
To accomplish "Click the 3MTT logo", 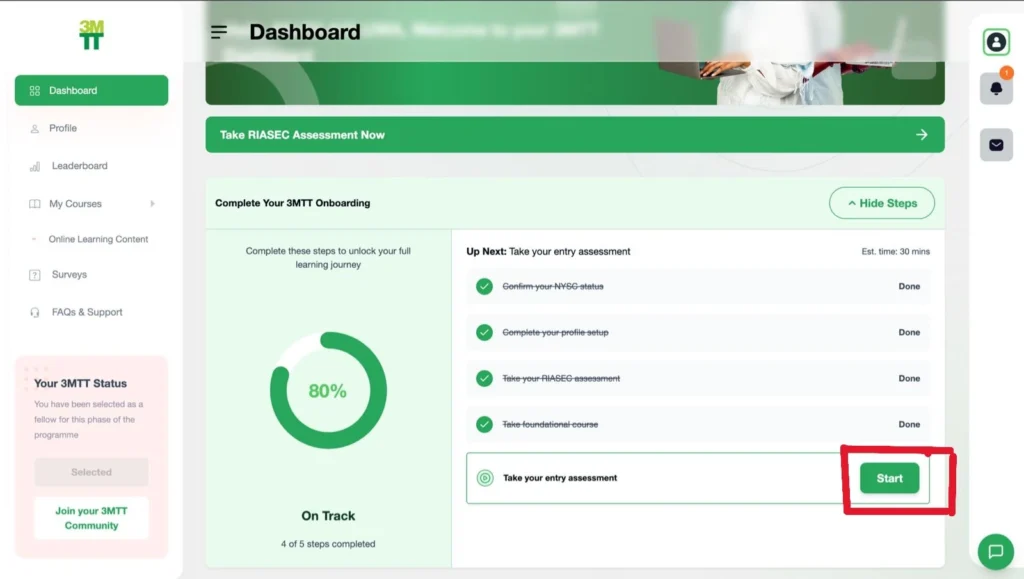I will (91, 34).
